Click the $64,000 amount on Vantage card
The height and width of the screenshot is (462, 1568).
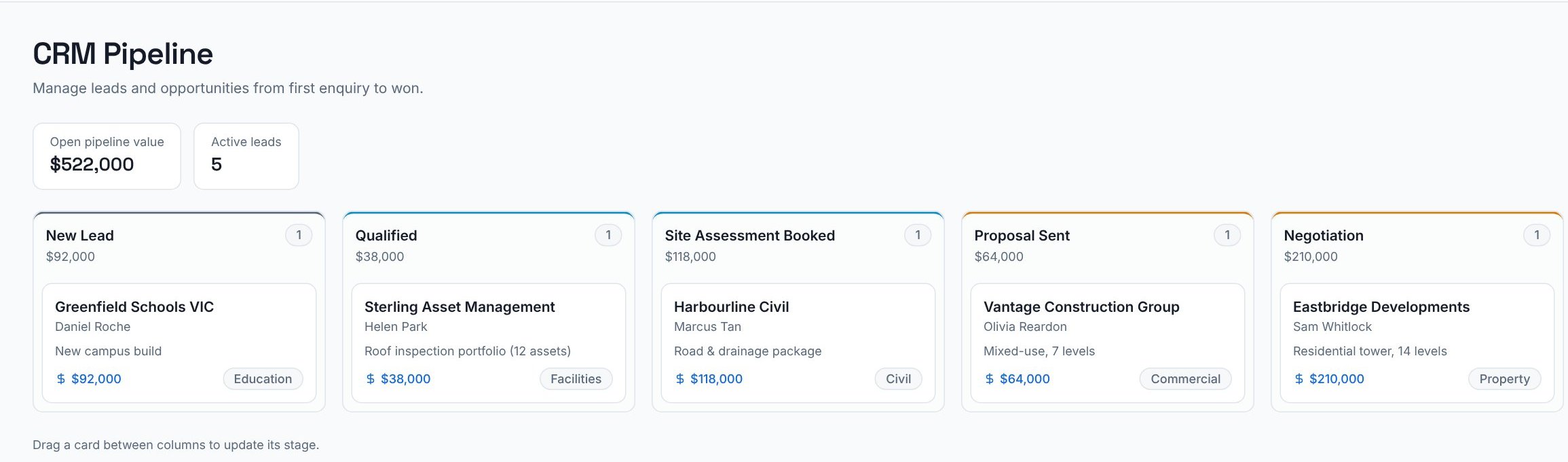[1025, 379]
